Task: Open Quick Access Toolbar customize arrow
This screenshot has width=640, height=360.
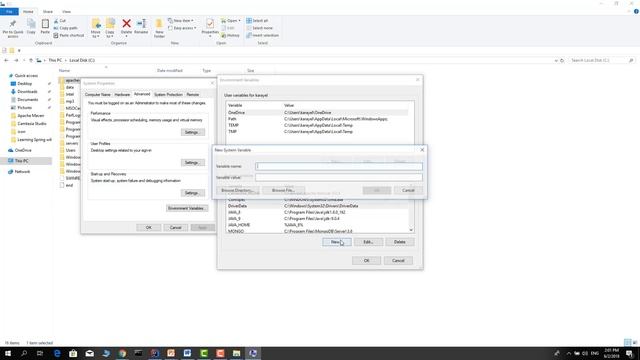Action: tap(19, 51)
